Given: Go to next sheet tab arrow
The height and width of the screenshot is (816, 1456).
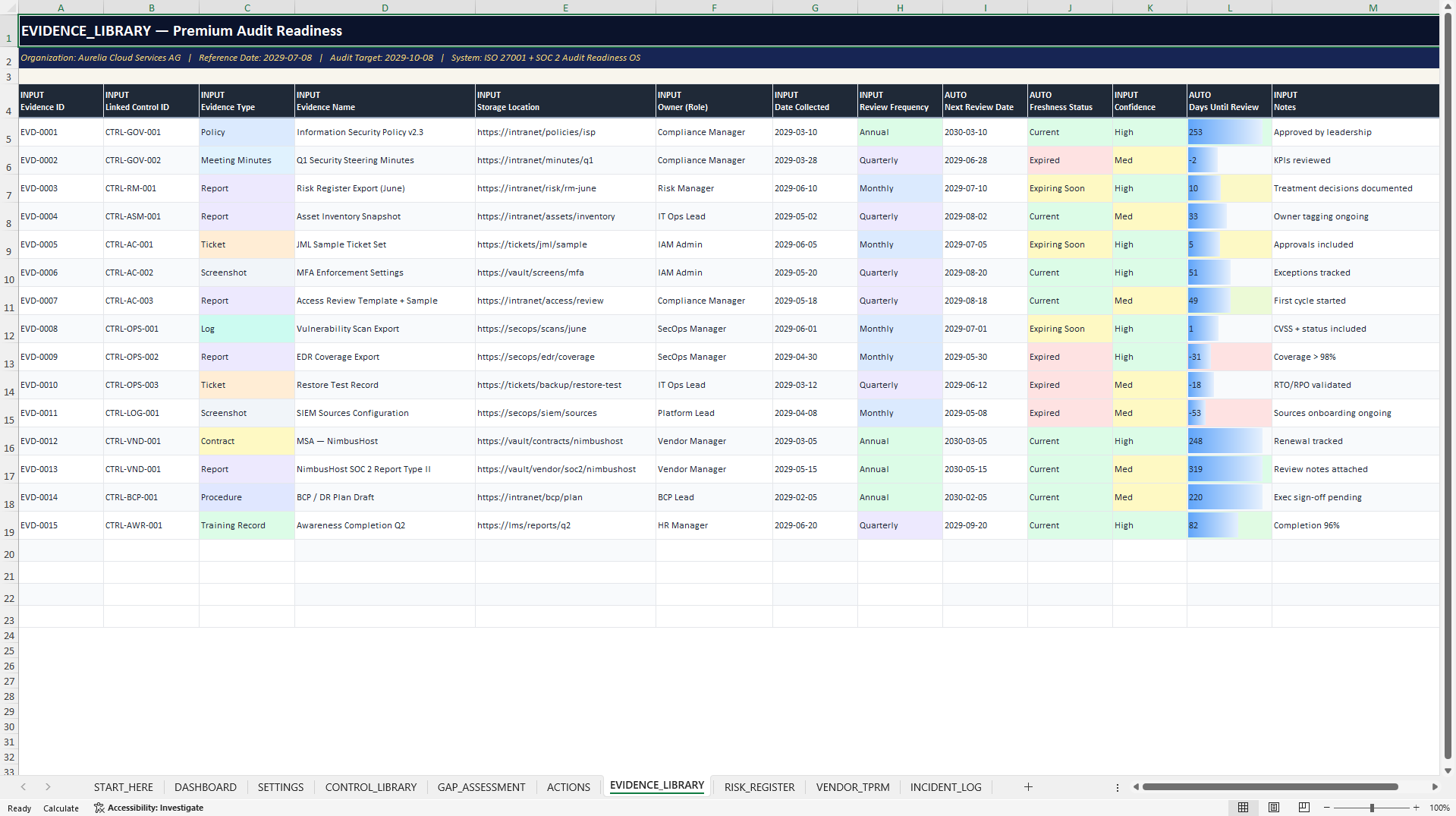Looking at the screenshot, I should tap(48, 787).
